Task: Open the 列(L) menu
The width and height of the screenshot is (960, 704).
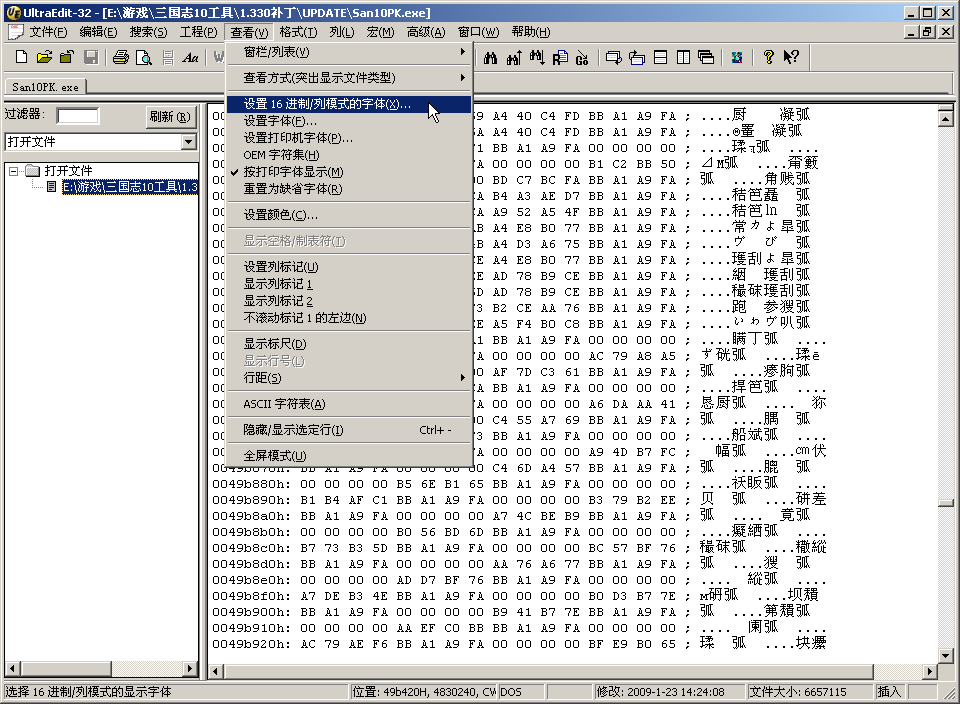Action: coord(342,32)
